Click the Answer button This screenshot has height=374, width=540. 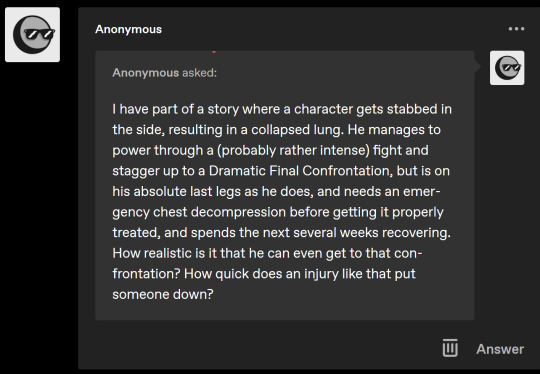tap(500, 349)
